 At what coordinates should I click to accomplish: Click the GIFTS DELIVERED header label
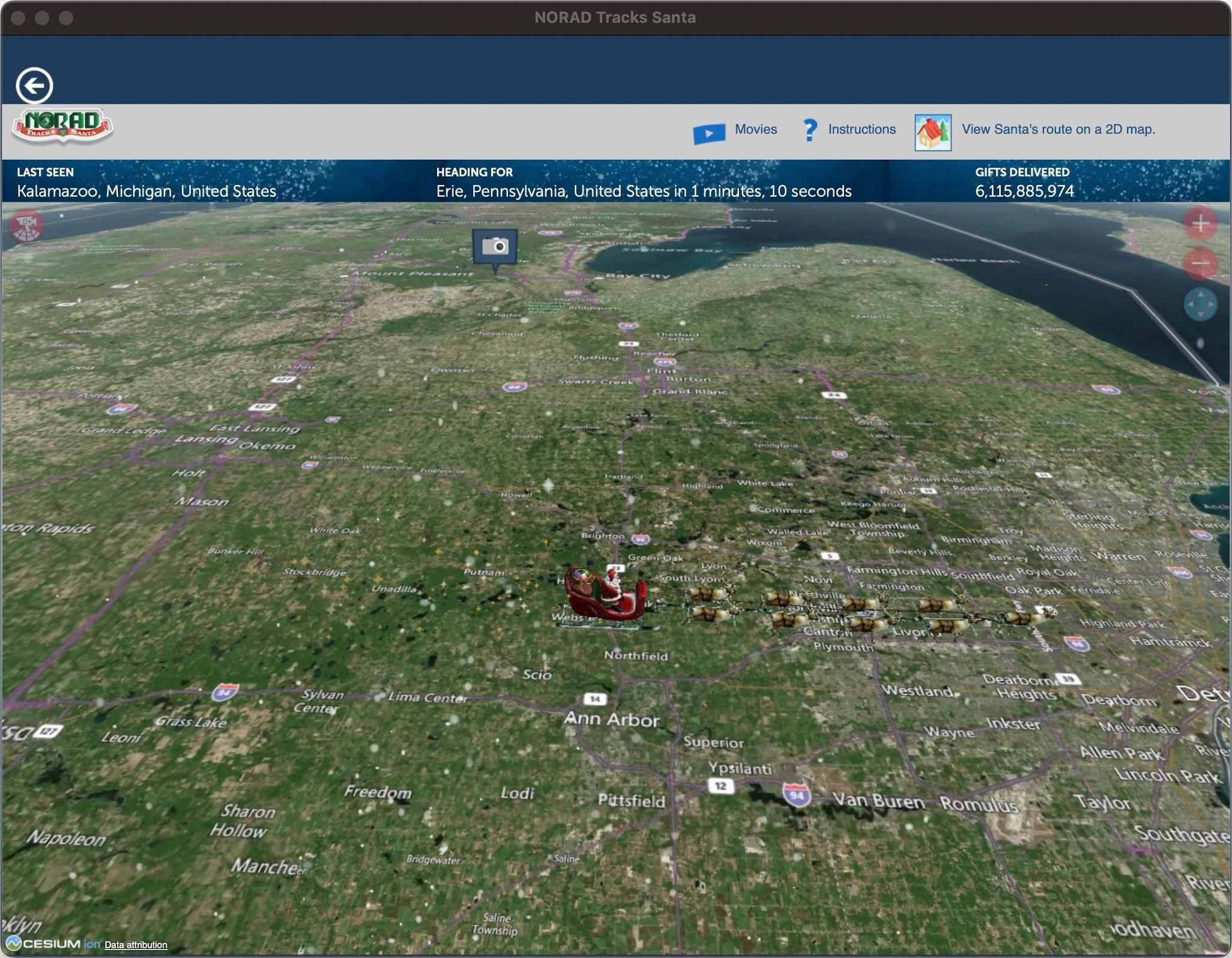1022,172
